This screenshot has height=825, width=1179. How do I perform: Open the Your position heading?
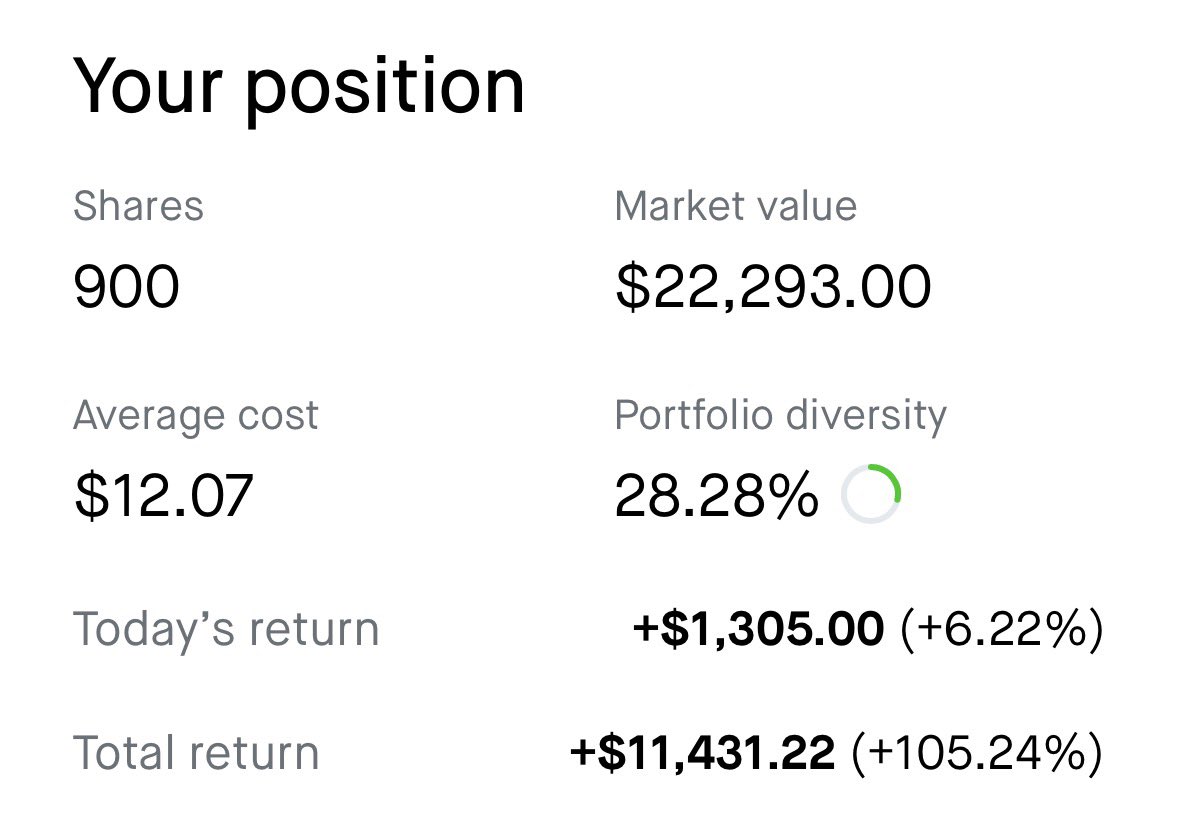[299, 88]
